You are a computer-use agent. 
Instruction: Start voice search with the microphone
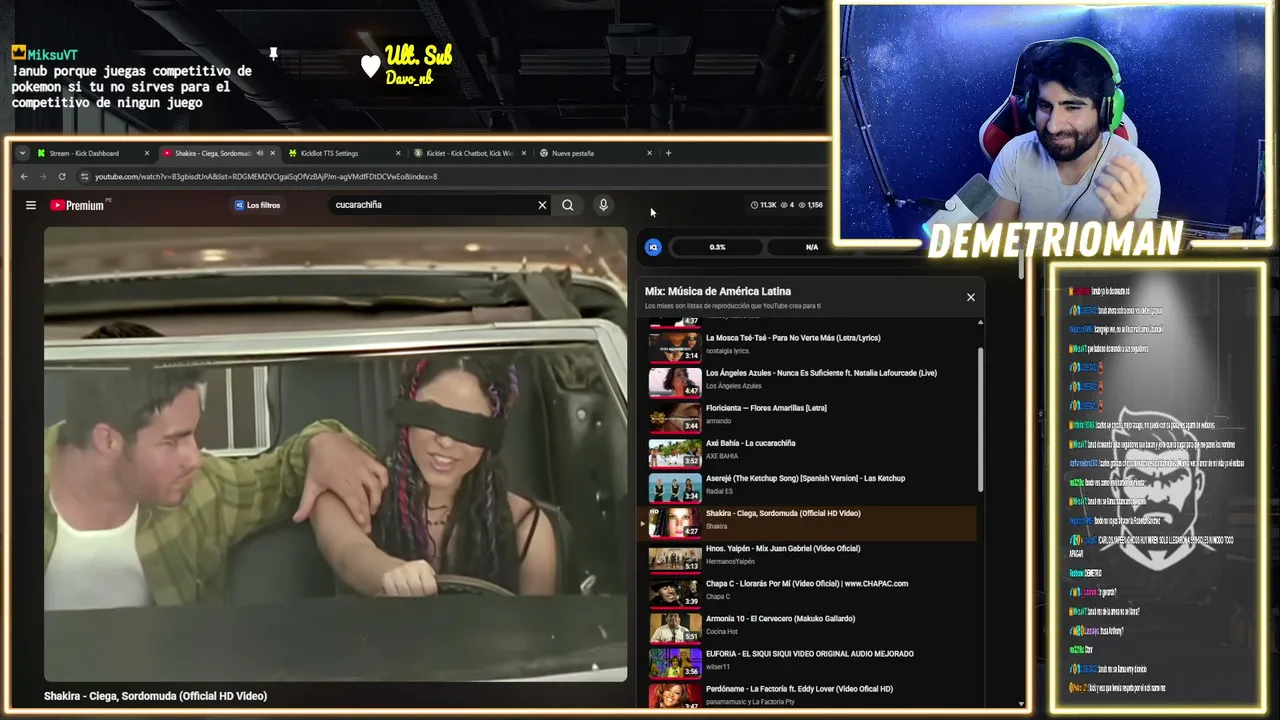(603, 205)
